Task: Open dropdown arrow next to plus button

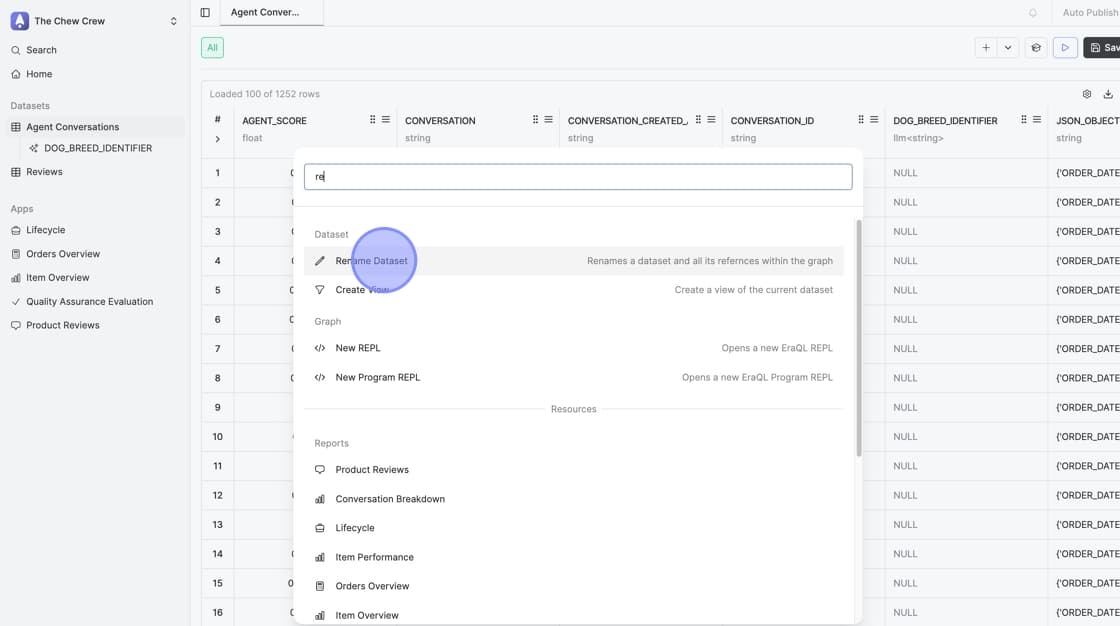Action: click(x=1008, y=48)
